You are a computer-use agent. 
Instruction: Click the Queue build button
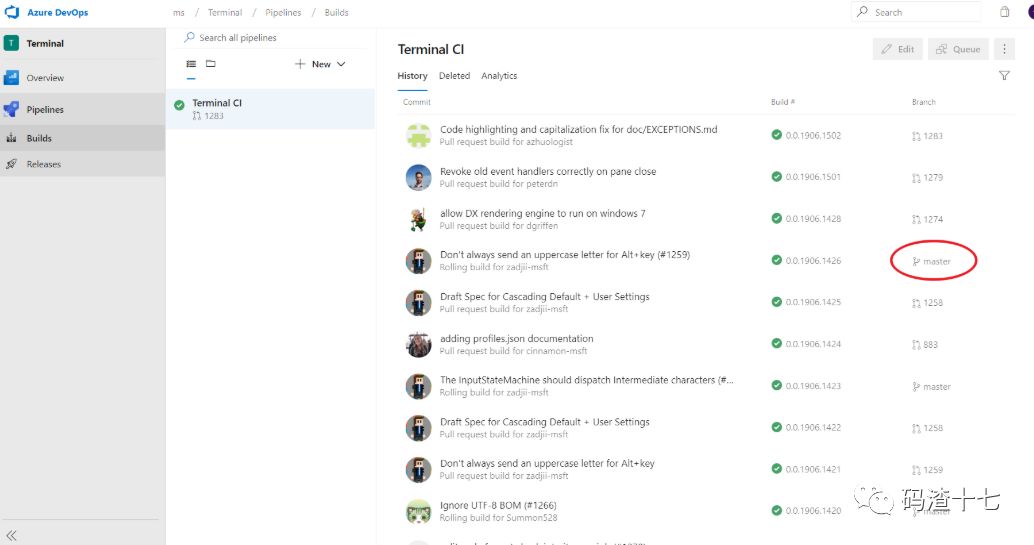pos(958,49)
